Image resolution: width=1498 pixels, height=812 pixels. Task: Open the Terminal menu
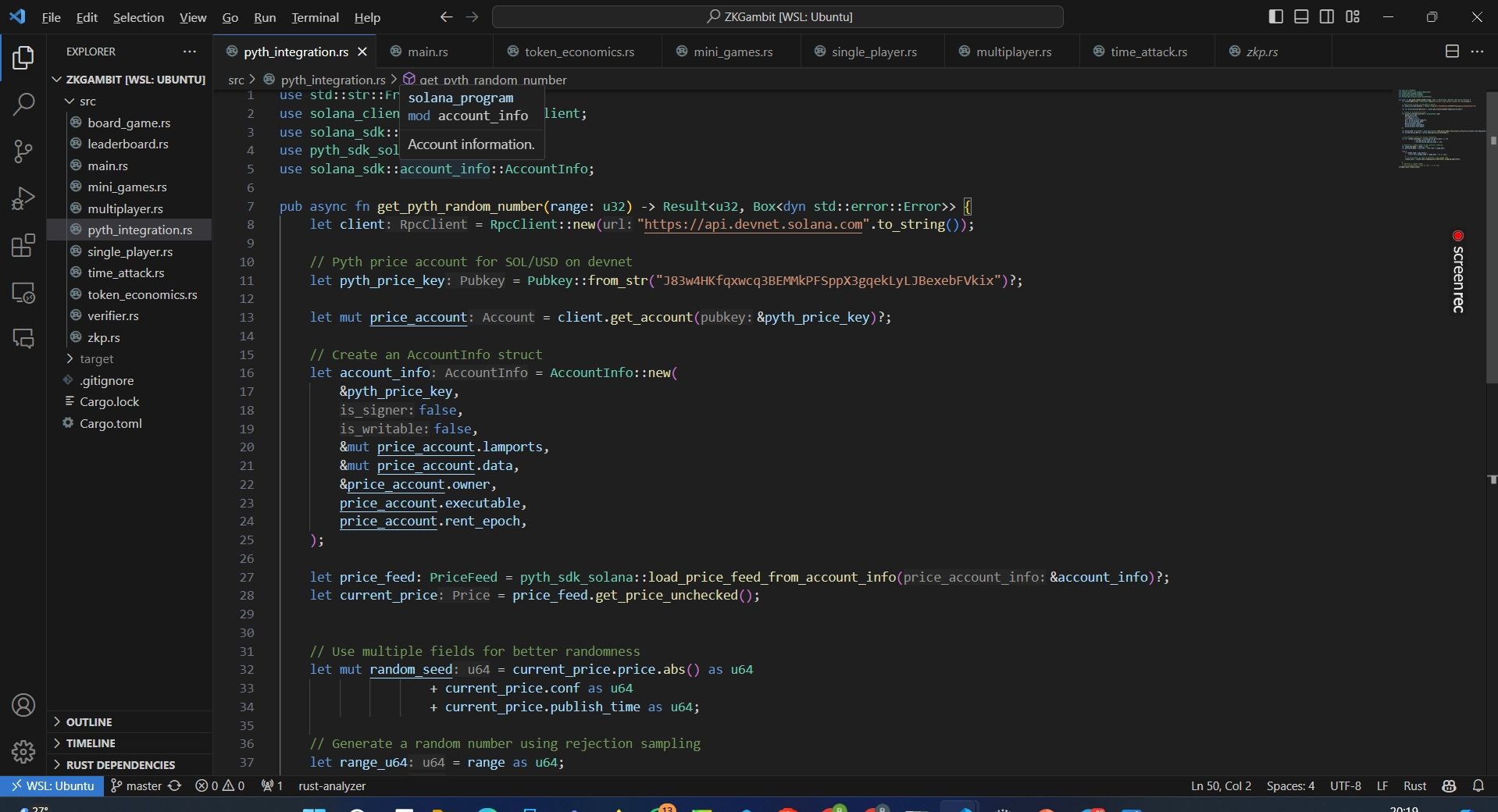pos(315,17)
